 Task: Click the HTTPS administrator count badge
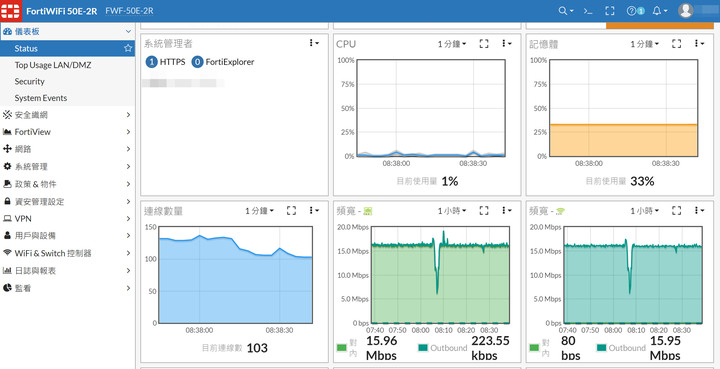point(152,62)
